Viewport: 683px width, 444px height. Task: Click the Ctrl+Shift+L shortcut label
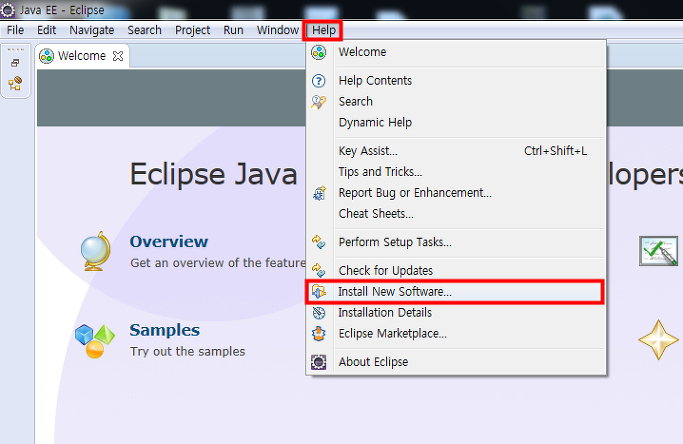pos(555,151)
